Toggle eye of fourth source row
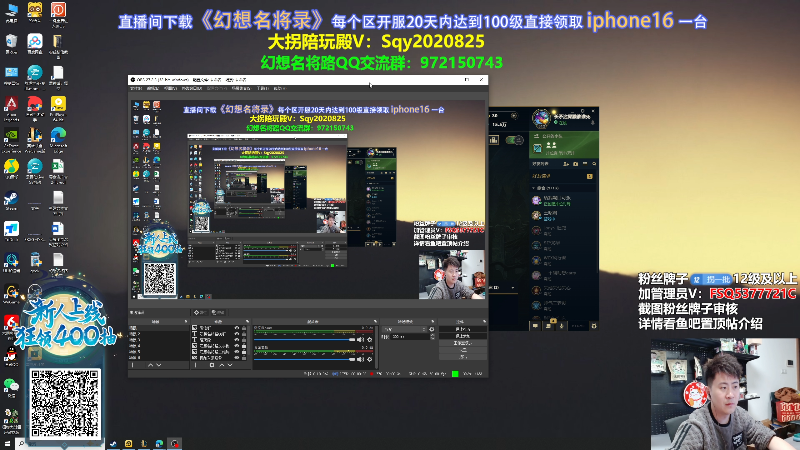800x450 pixels. [237, 346]
